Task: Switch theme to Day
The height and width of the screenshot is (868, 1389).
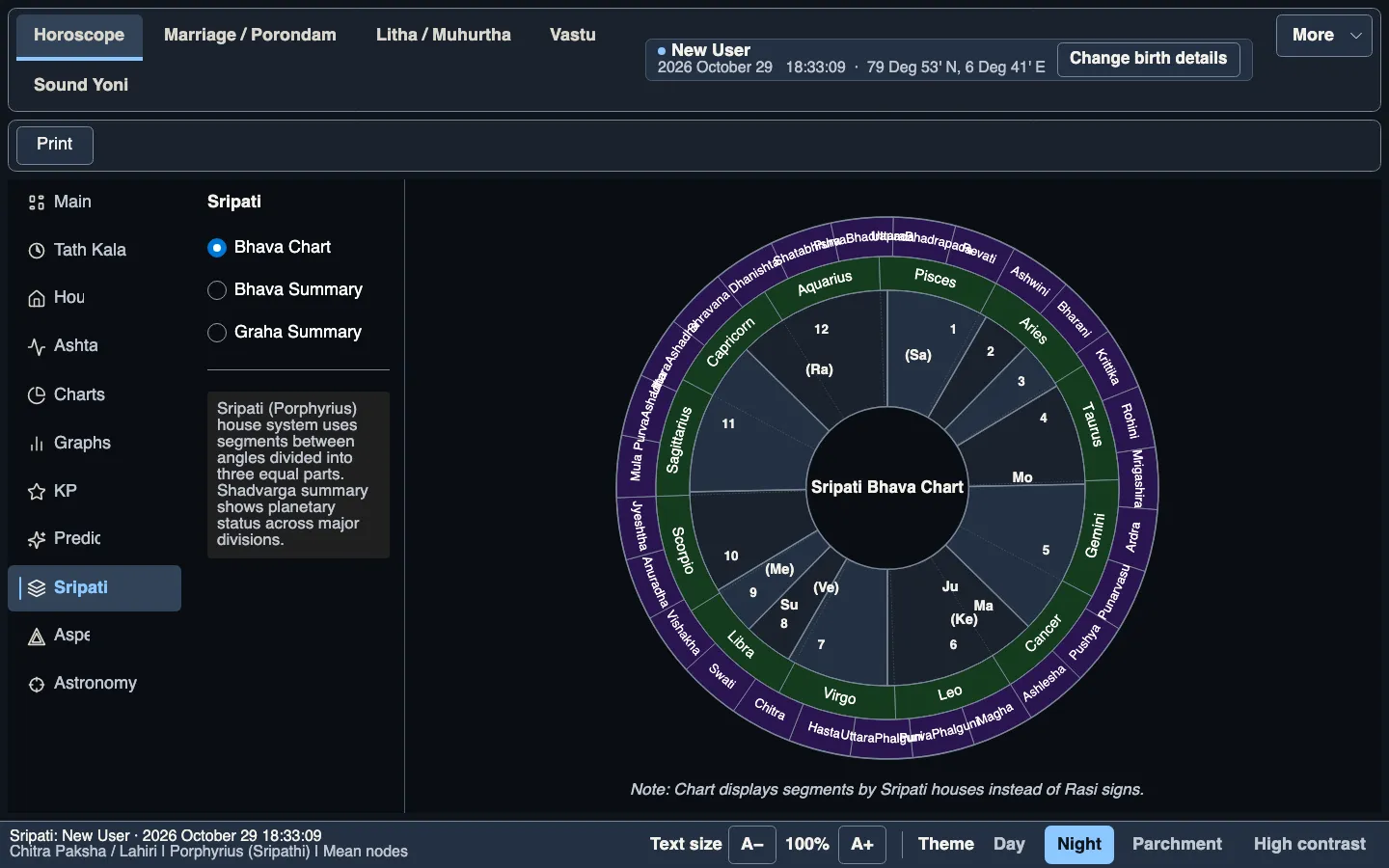Action: pyautogui.click(x=1009, y=845)
